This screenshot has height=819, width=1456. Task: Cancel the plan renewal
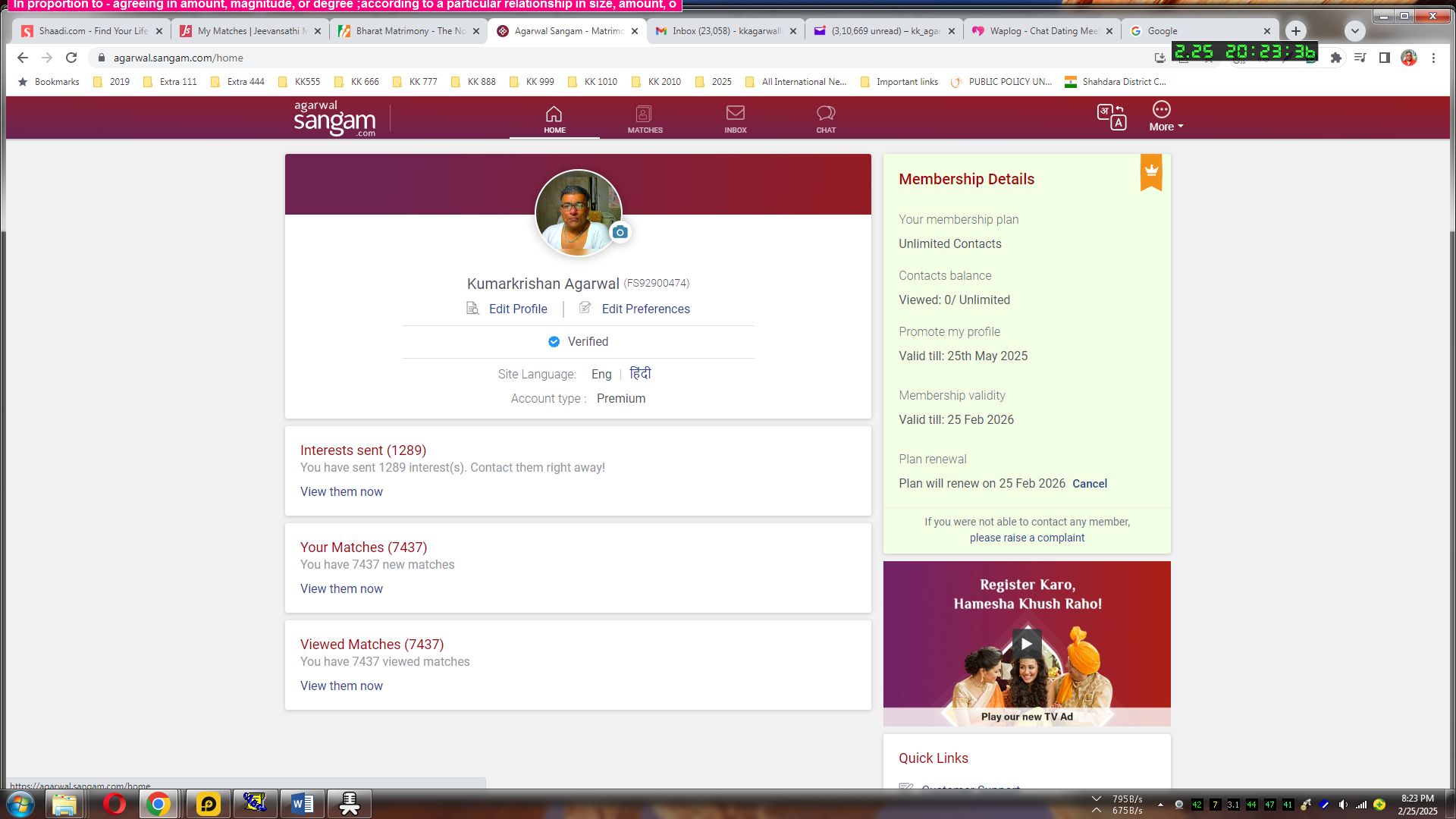pos(1089,484)
